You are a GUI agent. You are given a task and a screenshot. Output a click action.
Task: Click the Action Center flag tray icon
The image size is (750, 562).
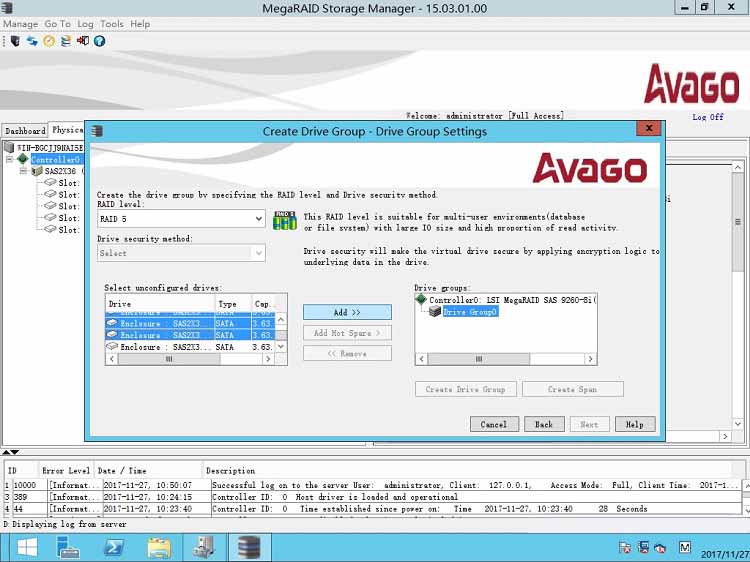click(x=625, y=548)
